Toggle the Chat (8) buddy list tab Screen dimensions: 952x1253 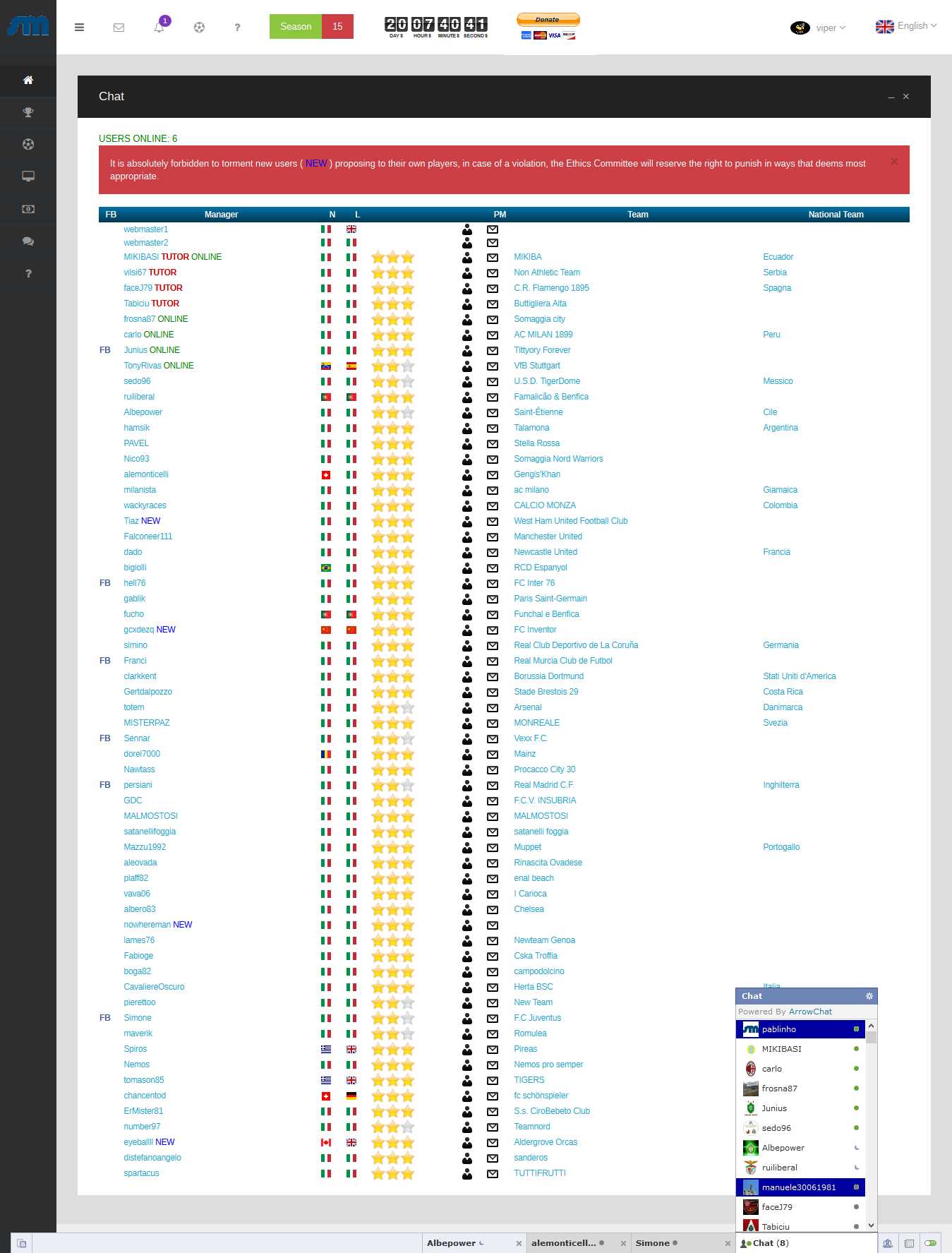coord(807,1243)
